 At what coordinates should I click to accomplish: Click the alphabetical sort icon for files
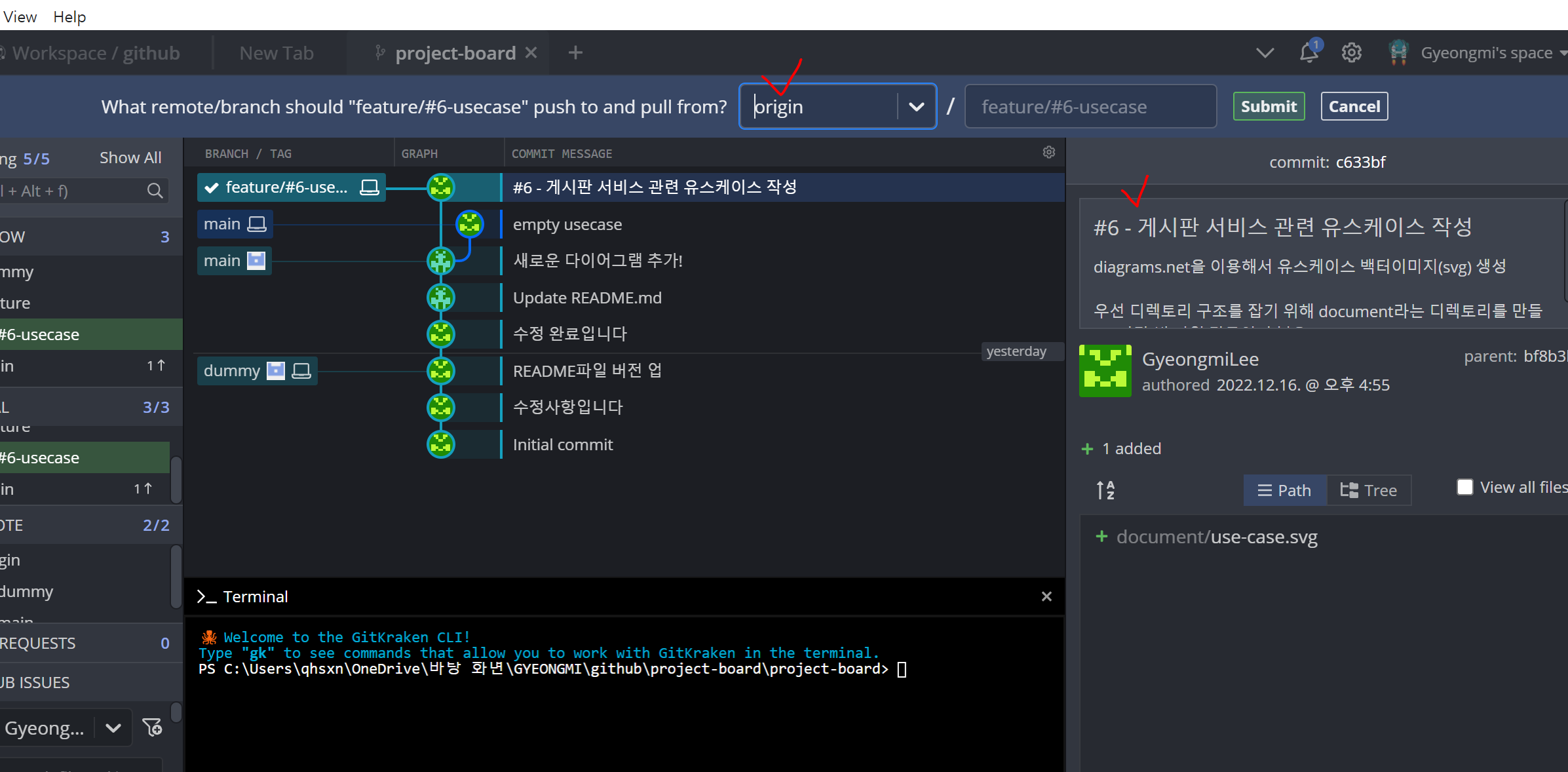(1105, 490)
